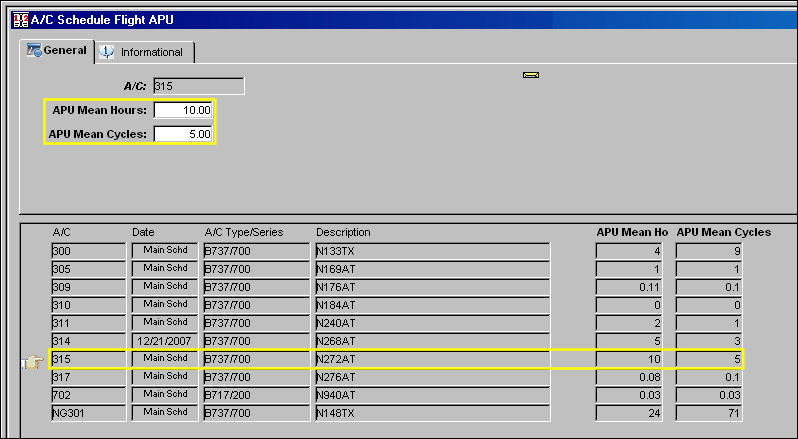Click the A/C Schedule Flight APU title icon
This screenshot has height=439, width=798.
tap(20, 20)
